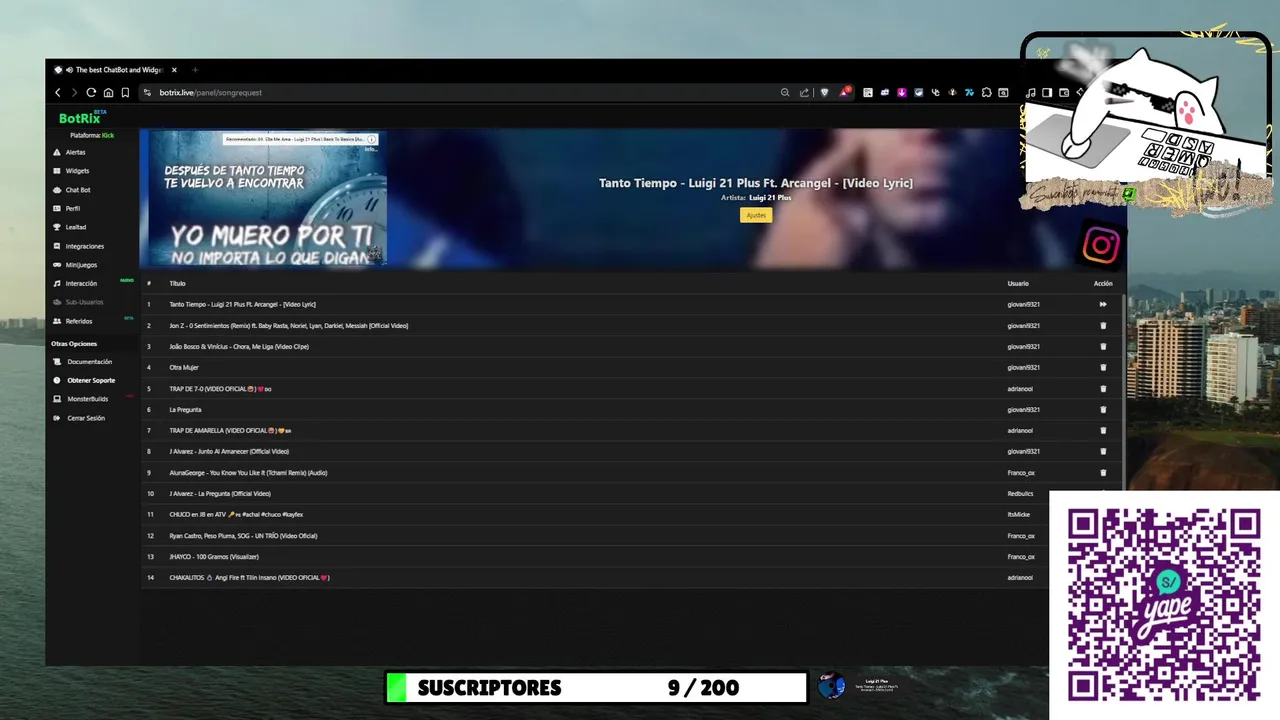Click the song list vertical scrollbar
This screenshot has height=720, width=1280.
[1123, 390]
